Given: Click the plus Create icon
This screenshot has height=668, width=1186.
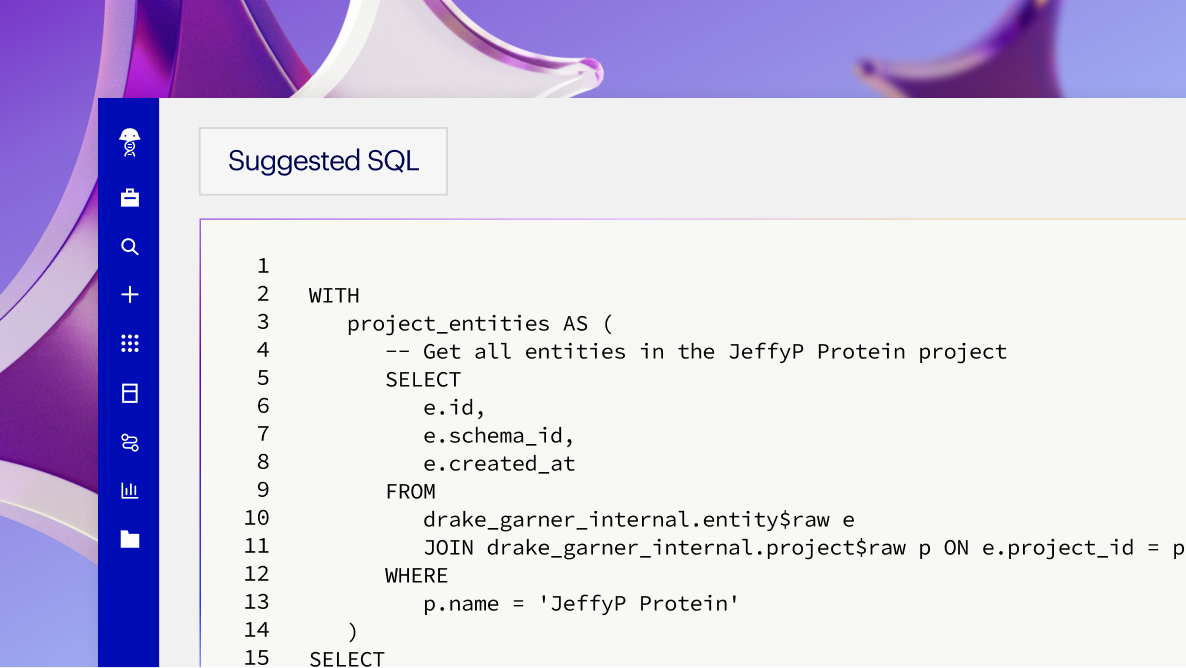Looking at the screenshot, I should pos(129,295).
